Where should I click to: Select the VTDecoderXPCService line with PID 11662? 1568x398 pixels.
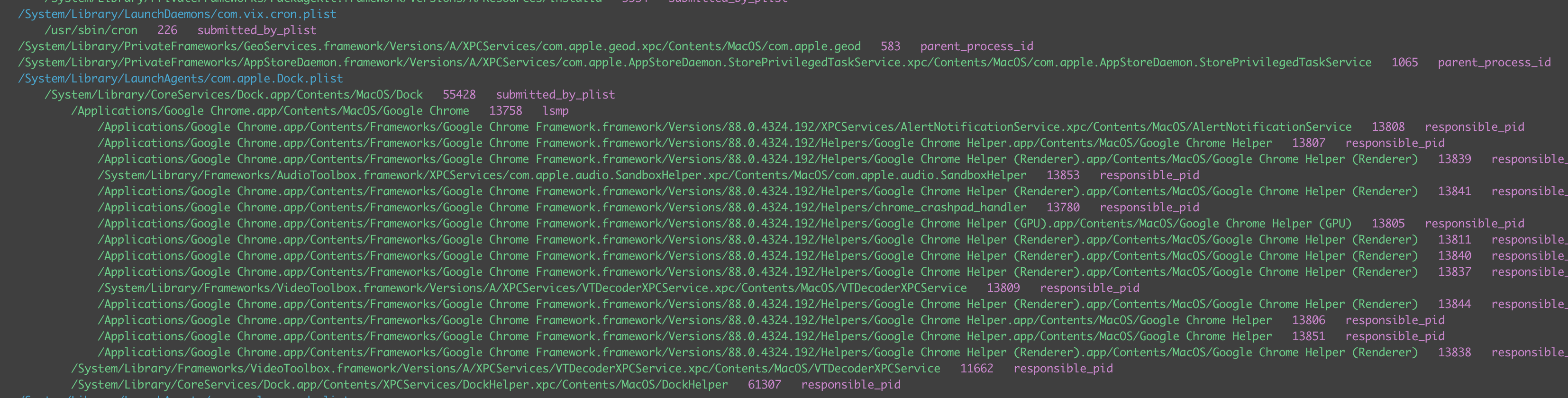505,368
